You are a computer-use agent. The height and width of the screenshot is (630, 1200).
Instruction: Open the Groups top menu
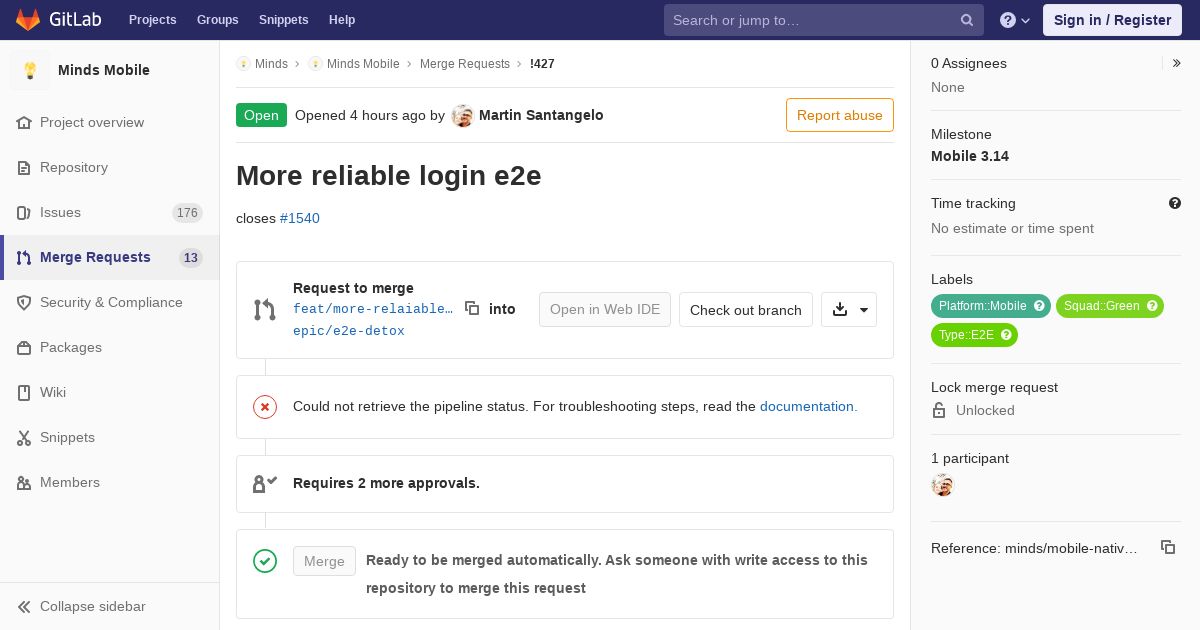(217, 20)
